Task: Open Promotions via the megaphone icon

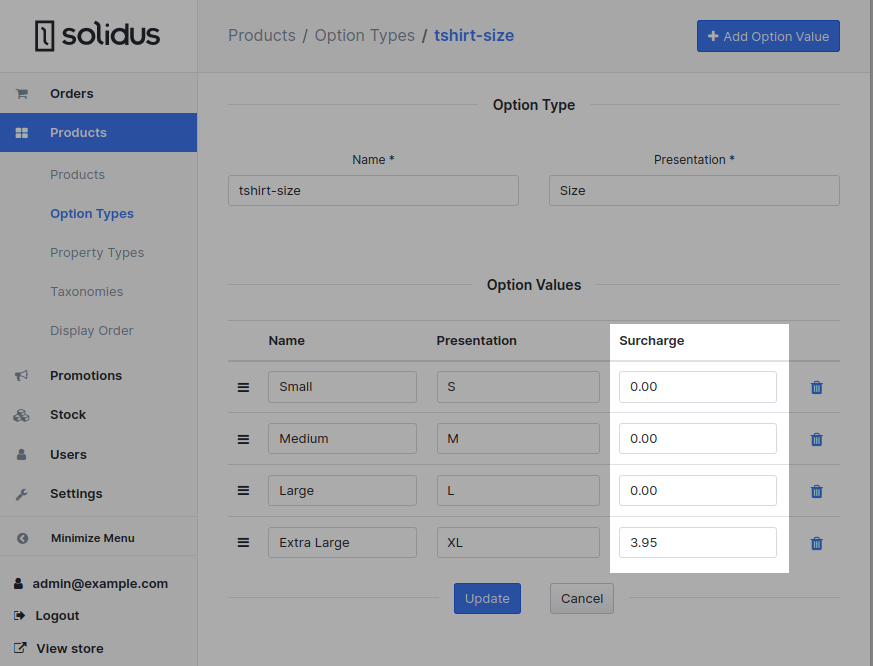Action: [x=21, y=375]
